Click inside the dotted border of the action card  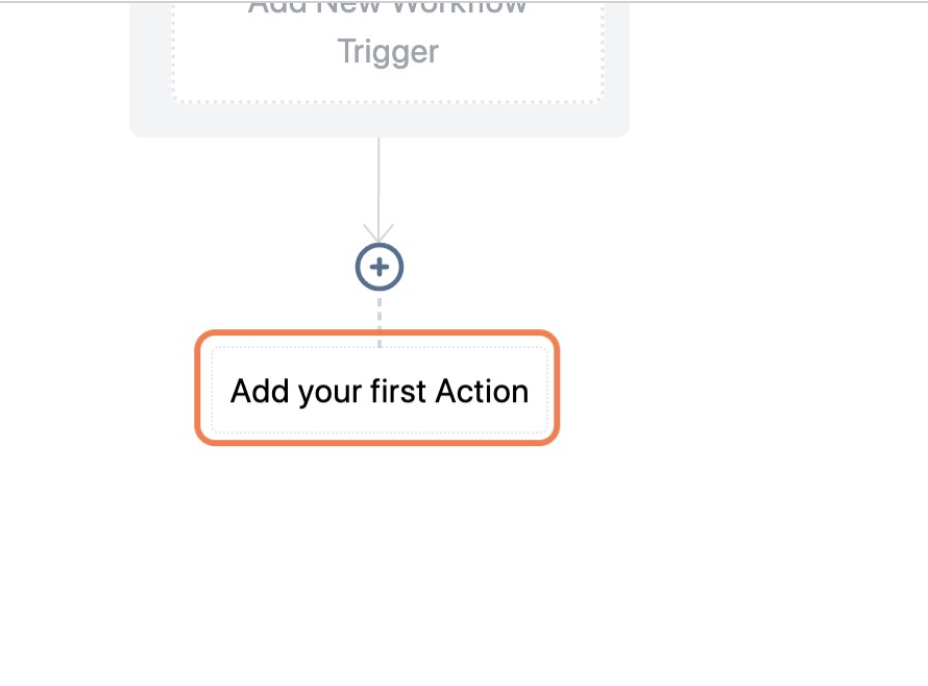[x=378, y=390]
